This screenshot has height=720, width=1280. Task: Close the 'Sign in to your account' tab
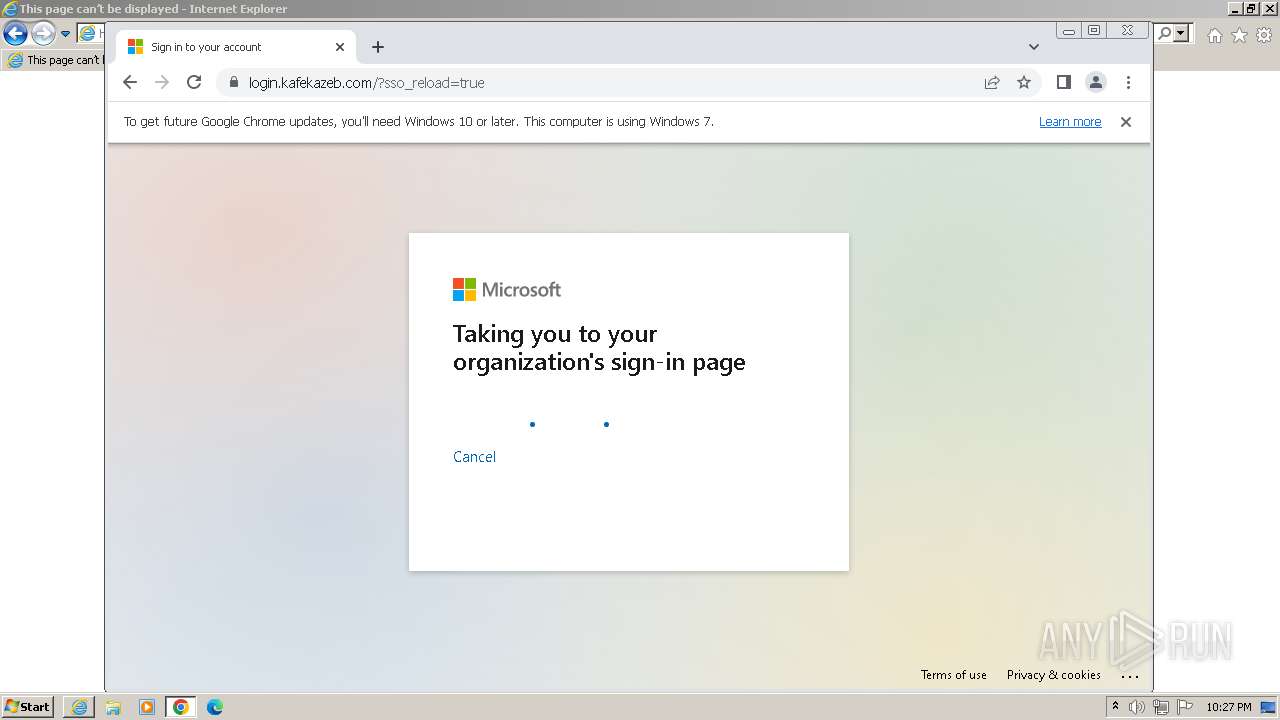coord(340,47)
